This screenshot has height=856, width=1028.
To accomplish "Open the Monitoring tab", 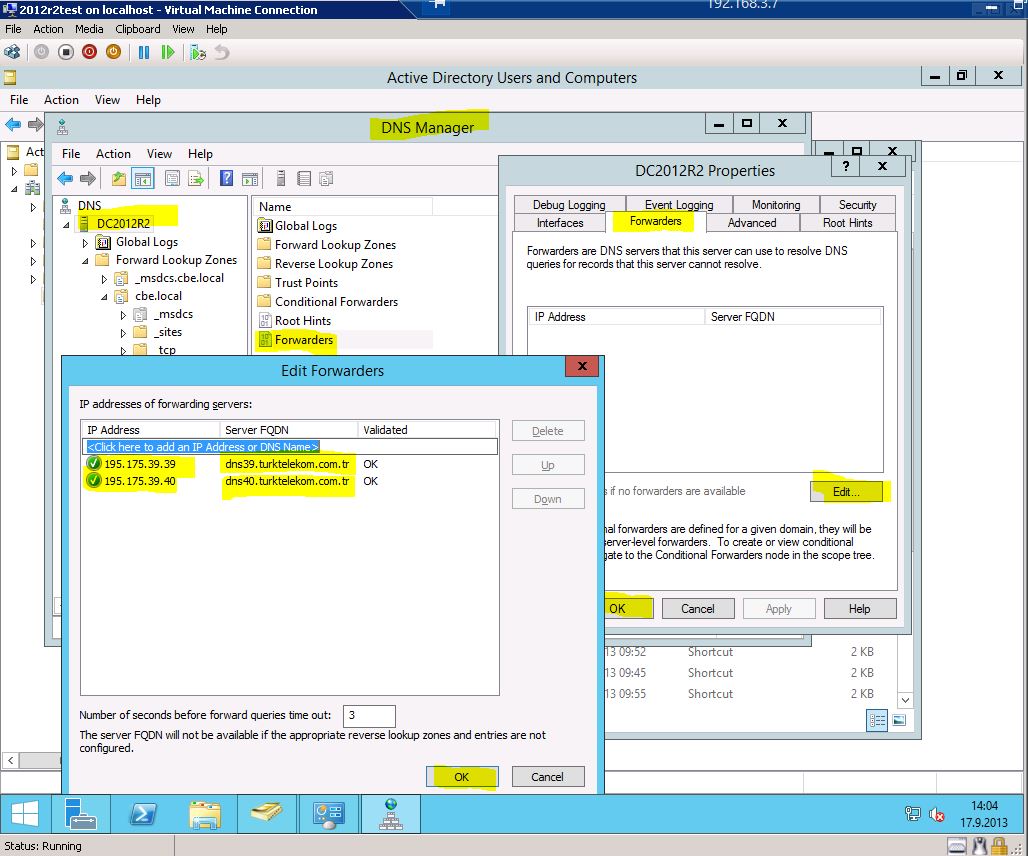I will 776,205.
